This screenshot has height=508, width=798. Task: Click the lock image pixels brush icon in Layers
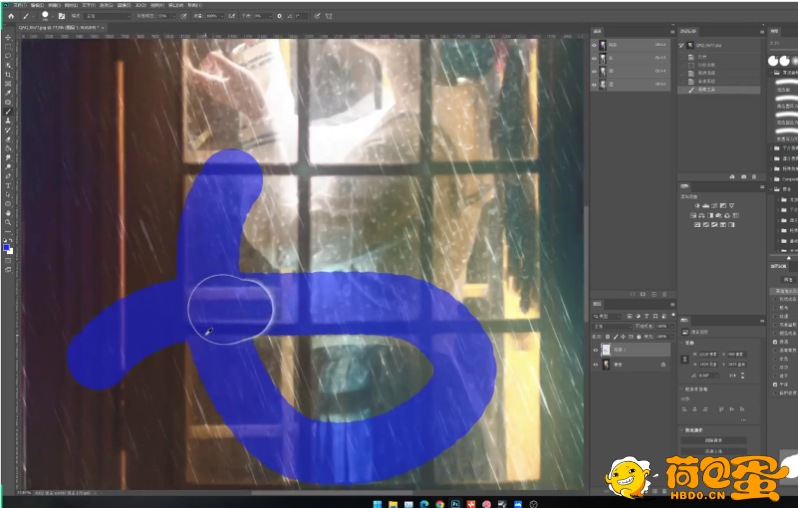pyautogui.click(x=615, y=336)
